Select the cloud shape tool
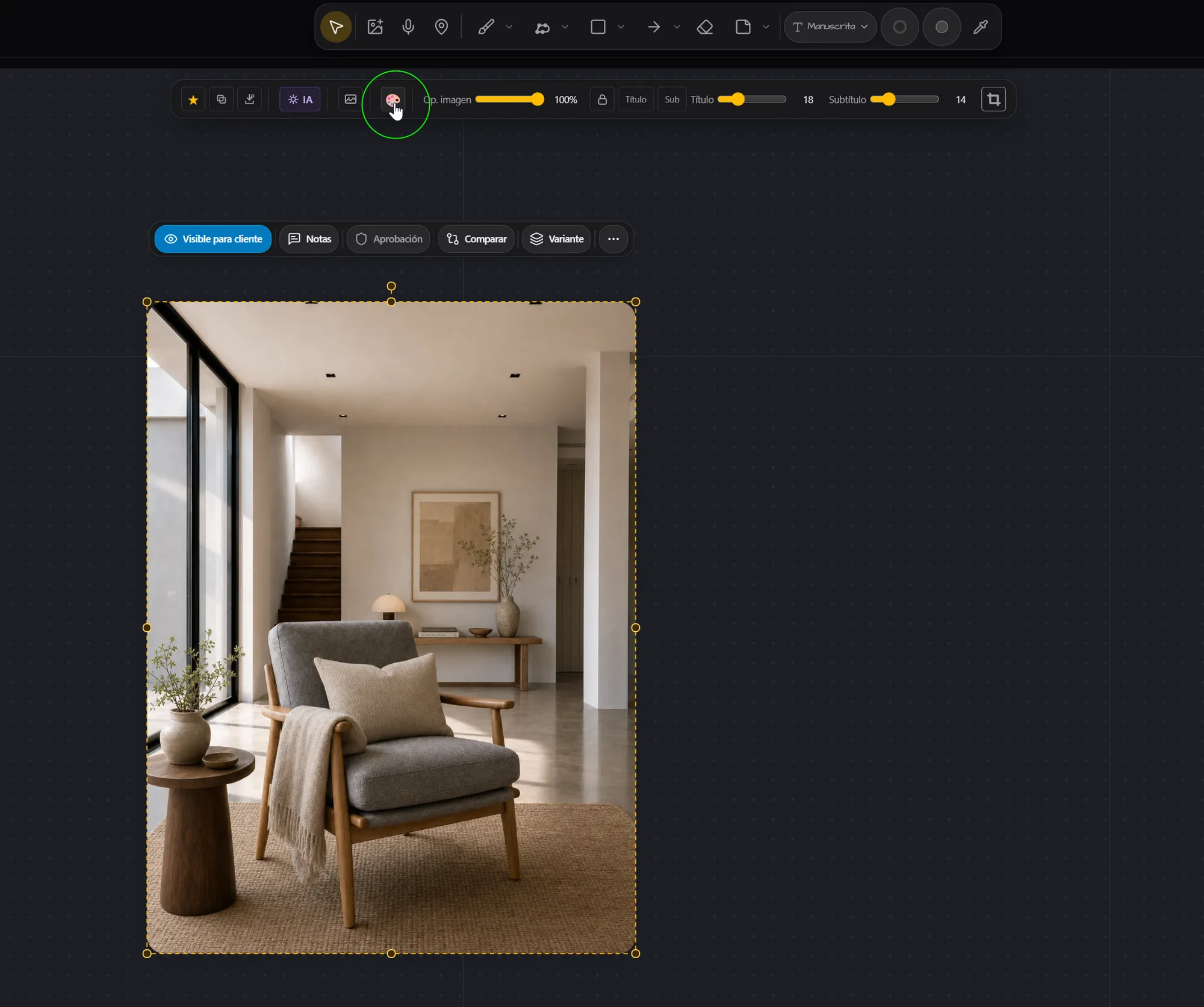1204x1007 pixels. 542,27
